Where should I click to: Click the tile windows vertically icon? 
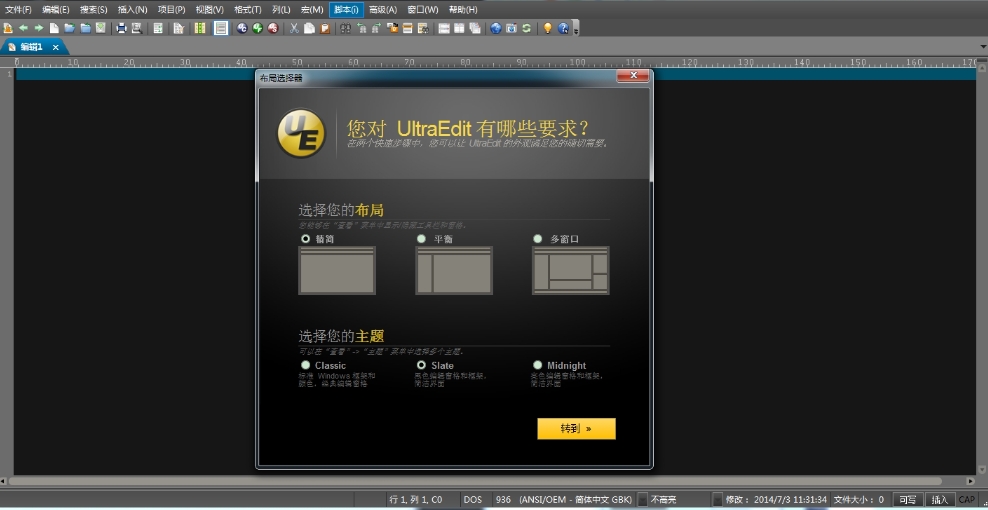tap(459, 28)
